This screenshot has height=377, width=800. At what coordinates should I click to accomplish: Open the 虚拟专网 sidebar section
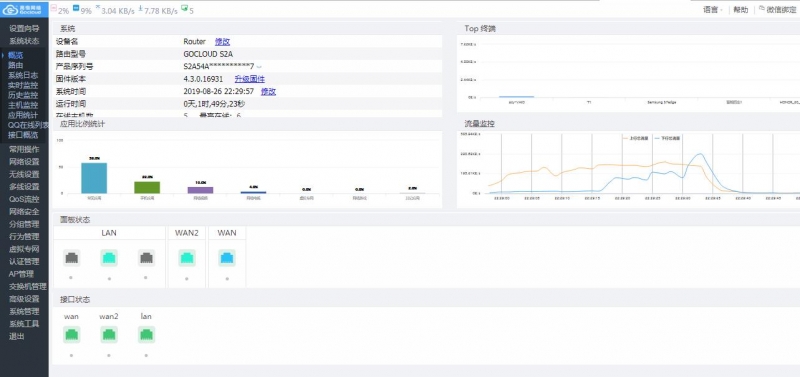pyautogui.click(x=24, y=249)
